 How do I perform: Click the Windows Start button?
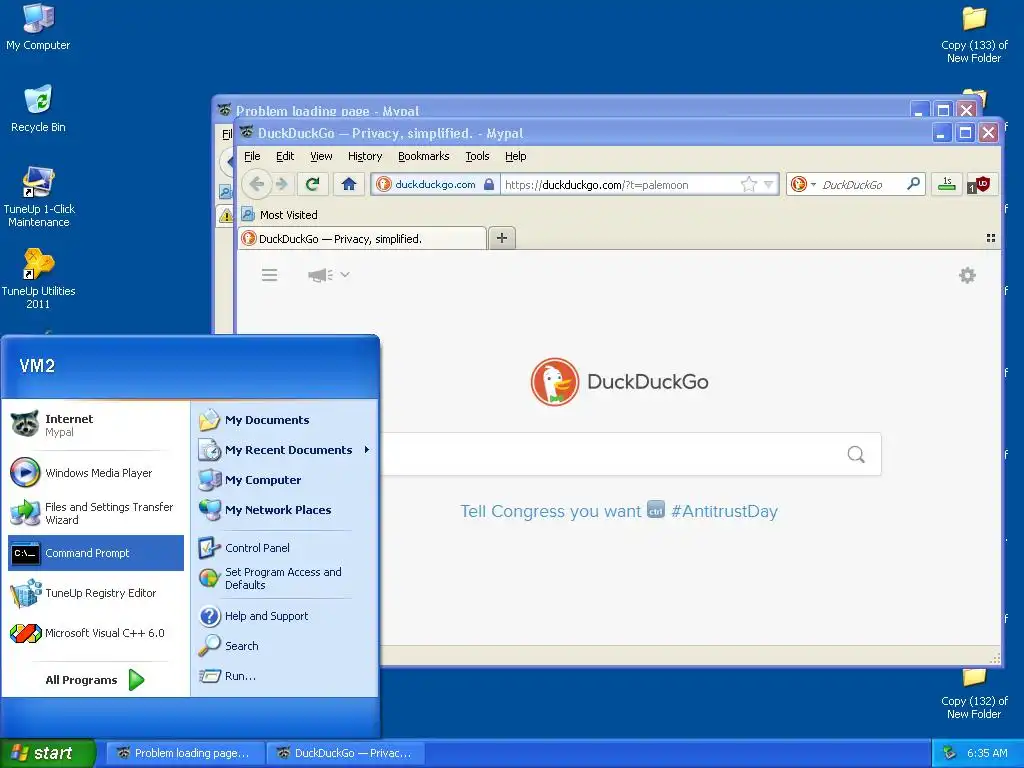tap(48, 753)
